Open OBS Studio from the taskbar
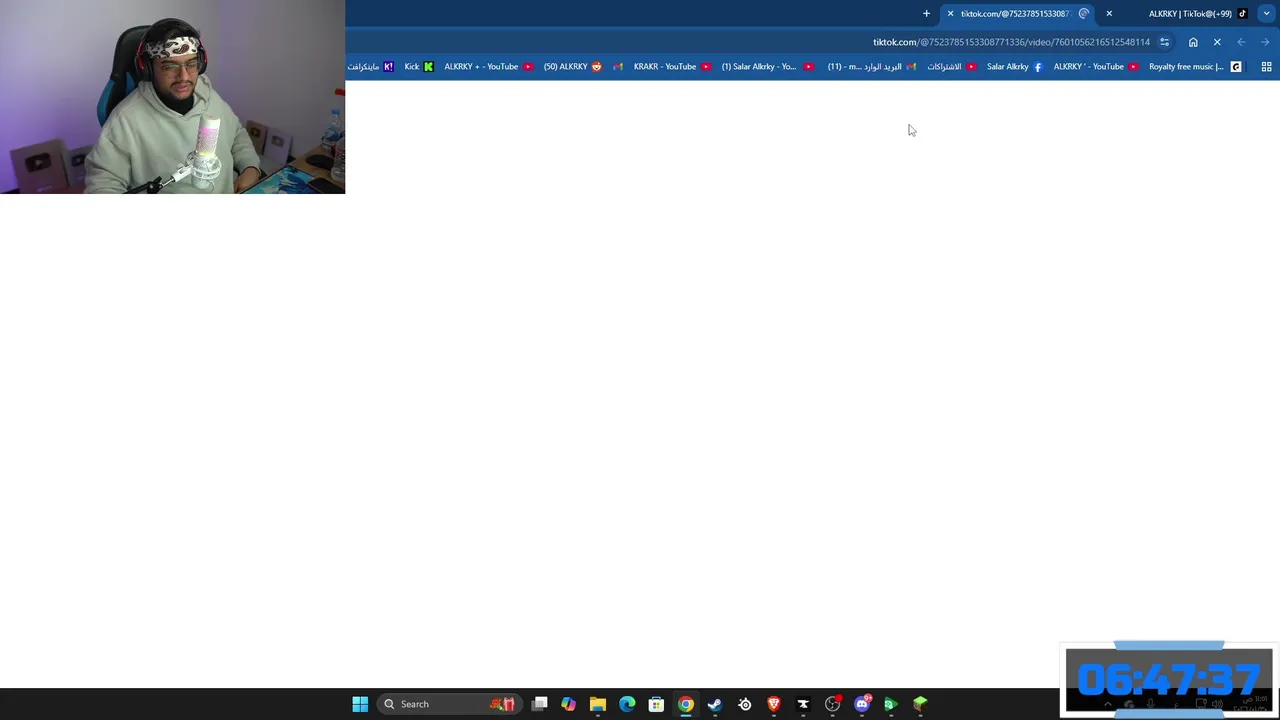Screen dimensions: 1280x720 (x=833, y=704)
